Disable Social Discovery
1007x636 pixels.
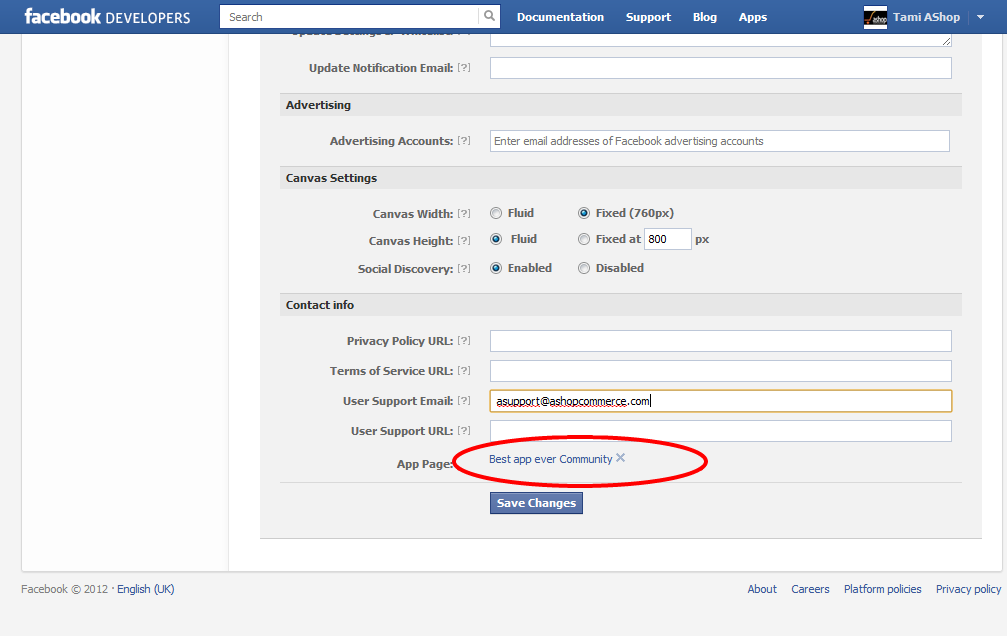pos(584,268)
